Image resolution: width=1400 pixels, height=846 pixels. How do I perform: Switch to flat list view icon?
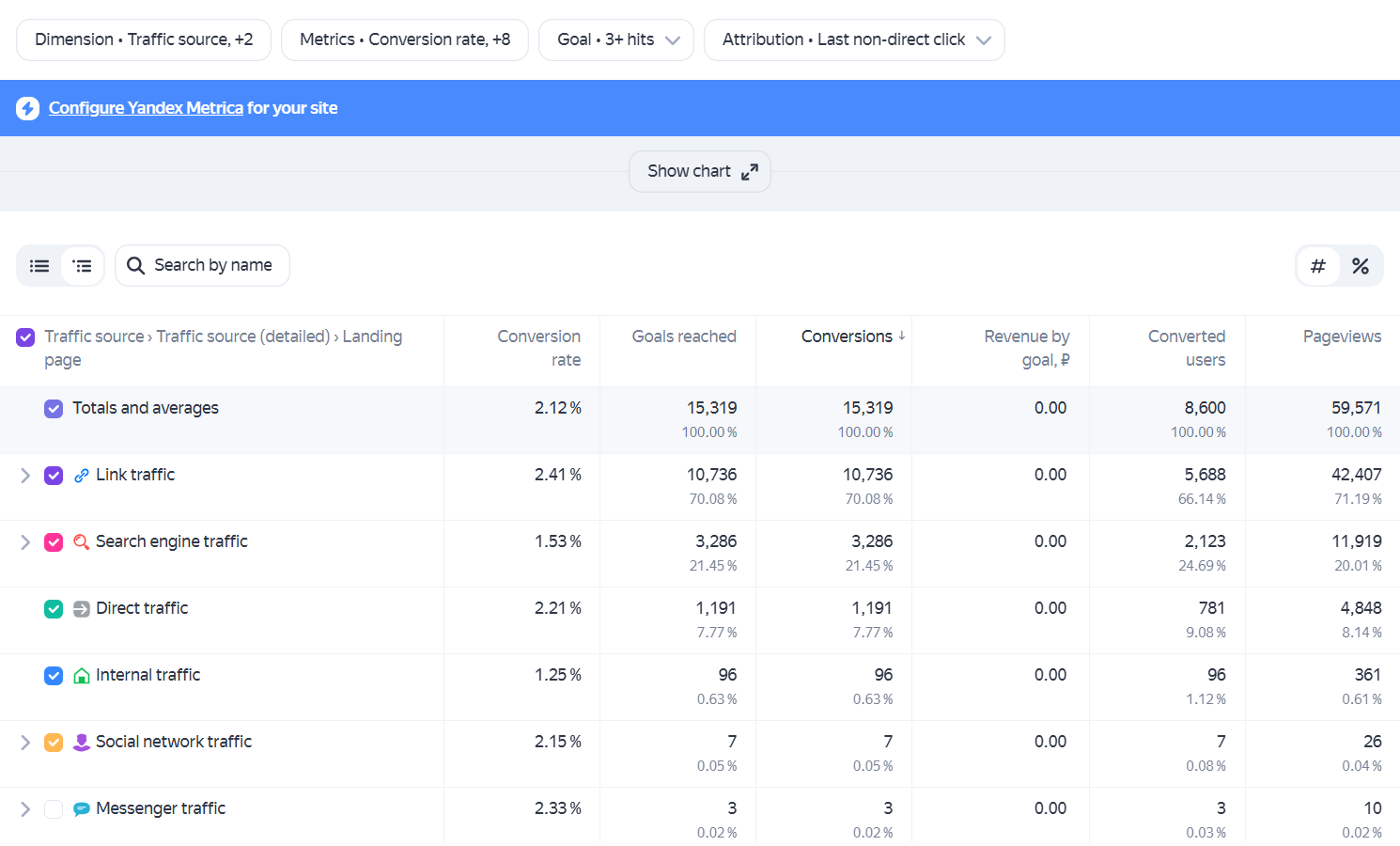click(39, 266)
